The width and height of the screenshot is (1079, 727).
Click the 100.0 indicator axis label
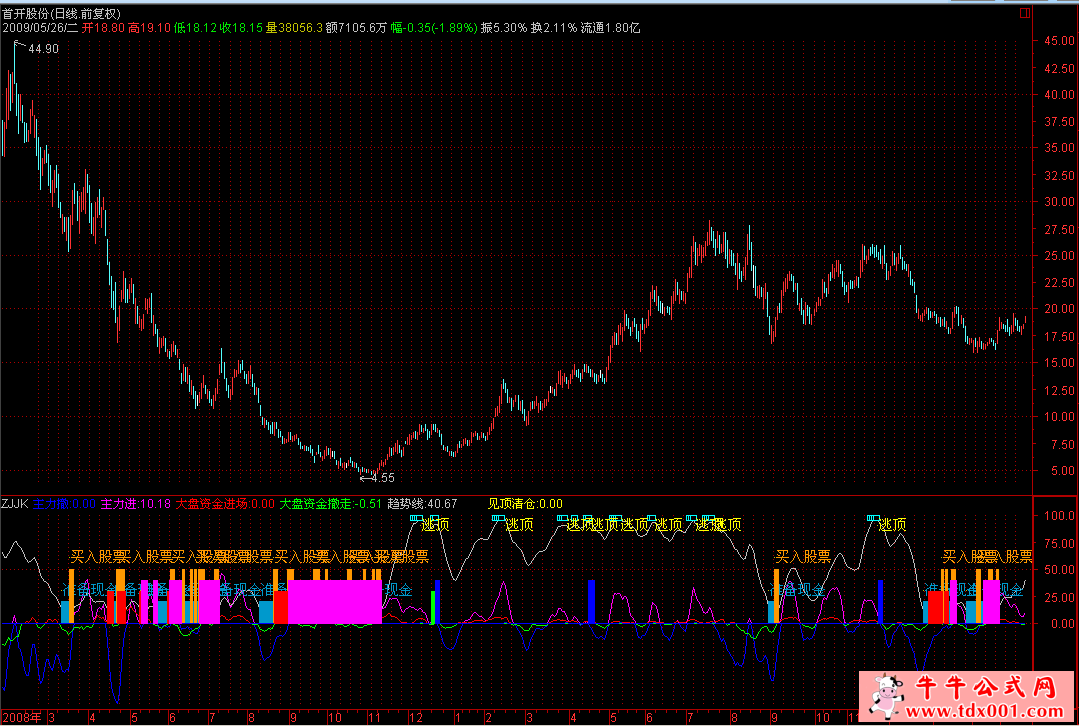[1059, 516]
